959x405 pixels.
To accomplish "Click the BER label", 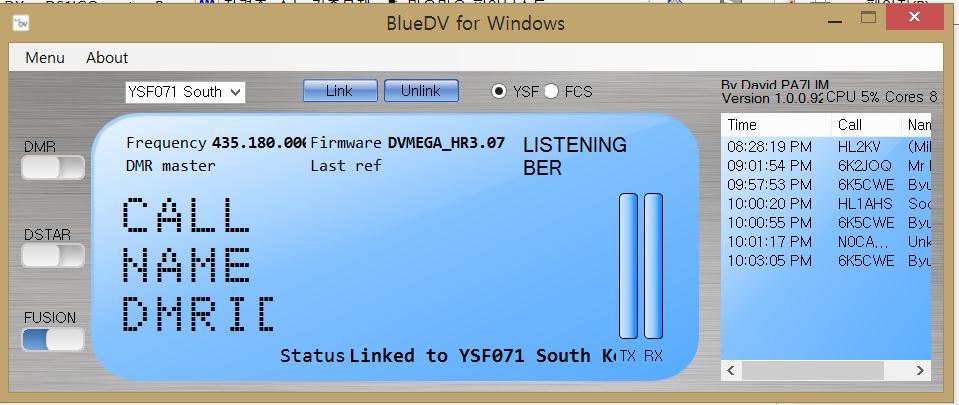I will pos(542,168).
